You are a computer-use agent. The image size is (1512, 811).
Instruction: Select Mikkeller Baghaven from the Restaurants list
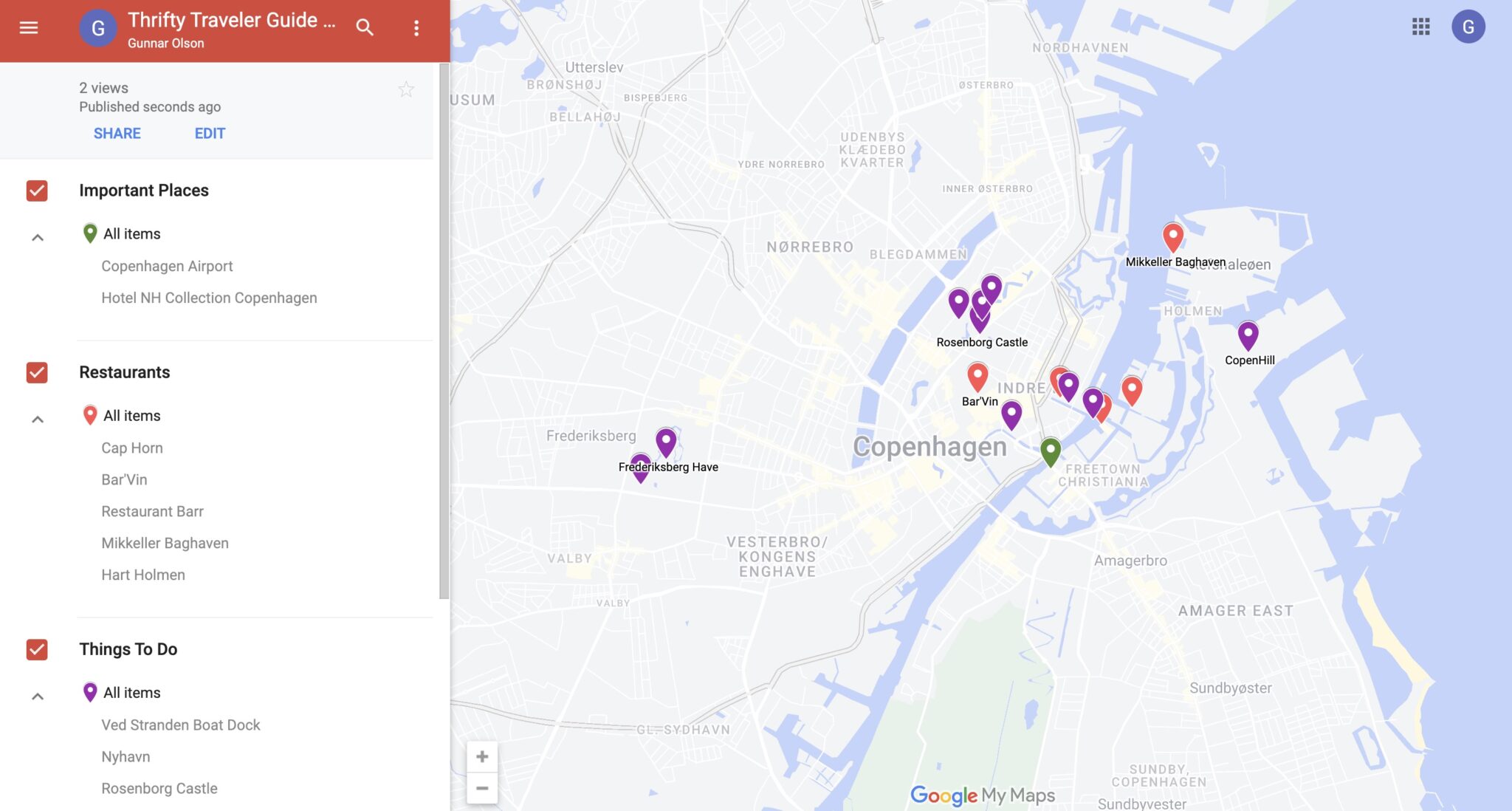tap(165, 543)
